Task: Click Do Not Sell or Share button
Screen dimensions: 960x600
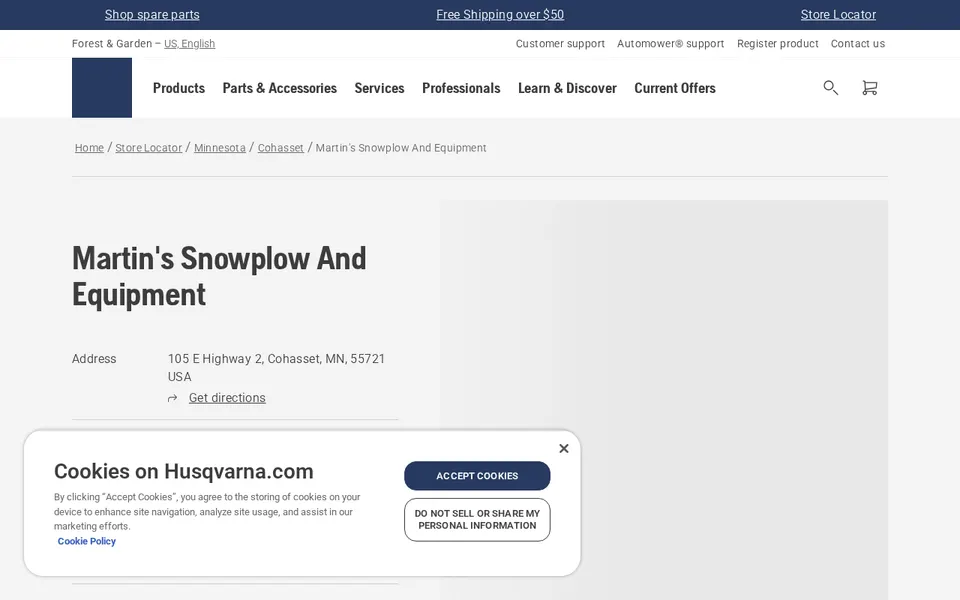Action: pos(477,520)
